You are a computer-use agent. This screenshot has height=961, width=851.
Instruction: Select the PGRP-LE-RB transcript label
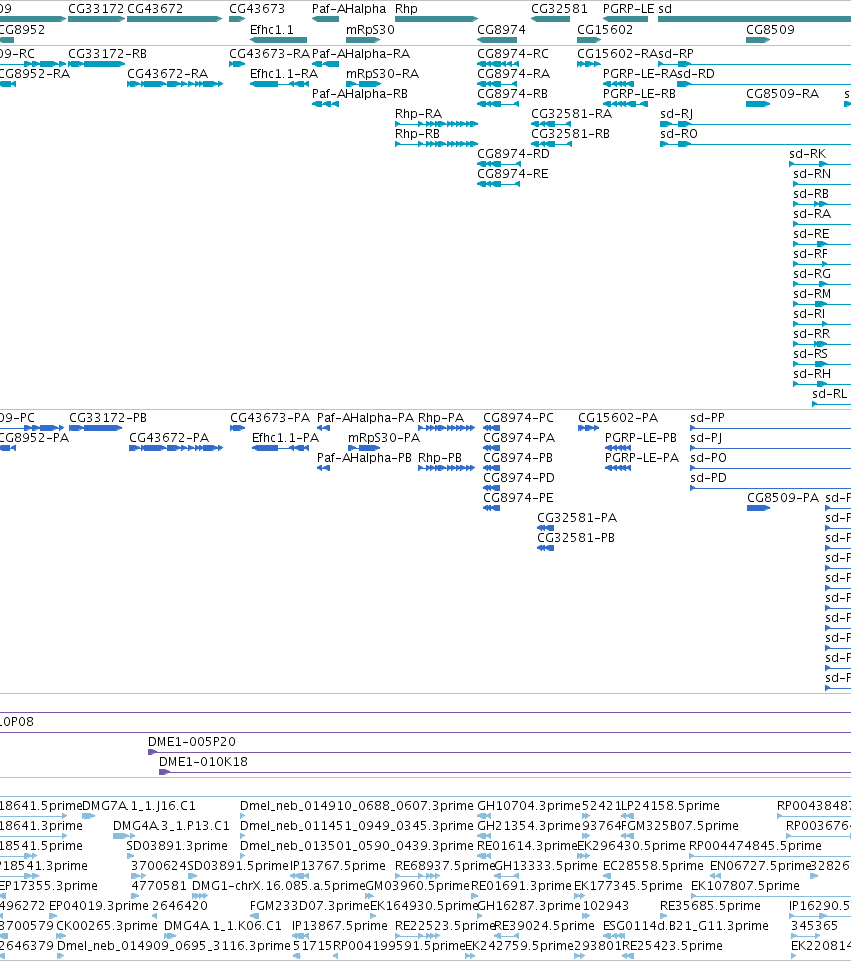(639, 94)
